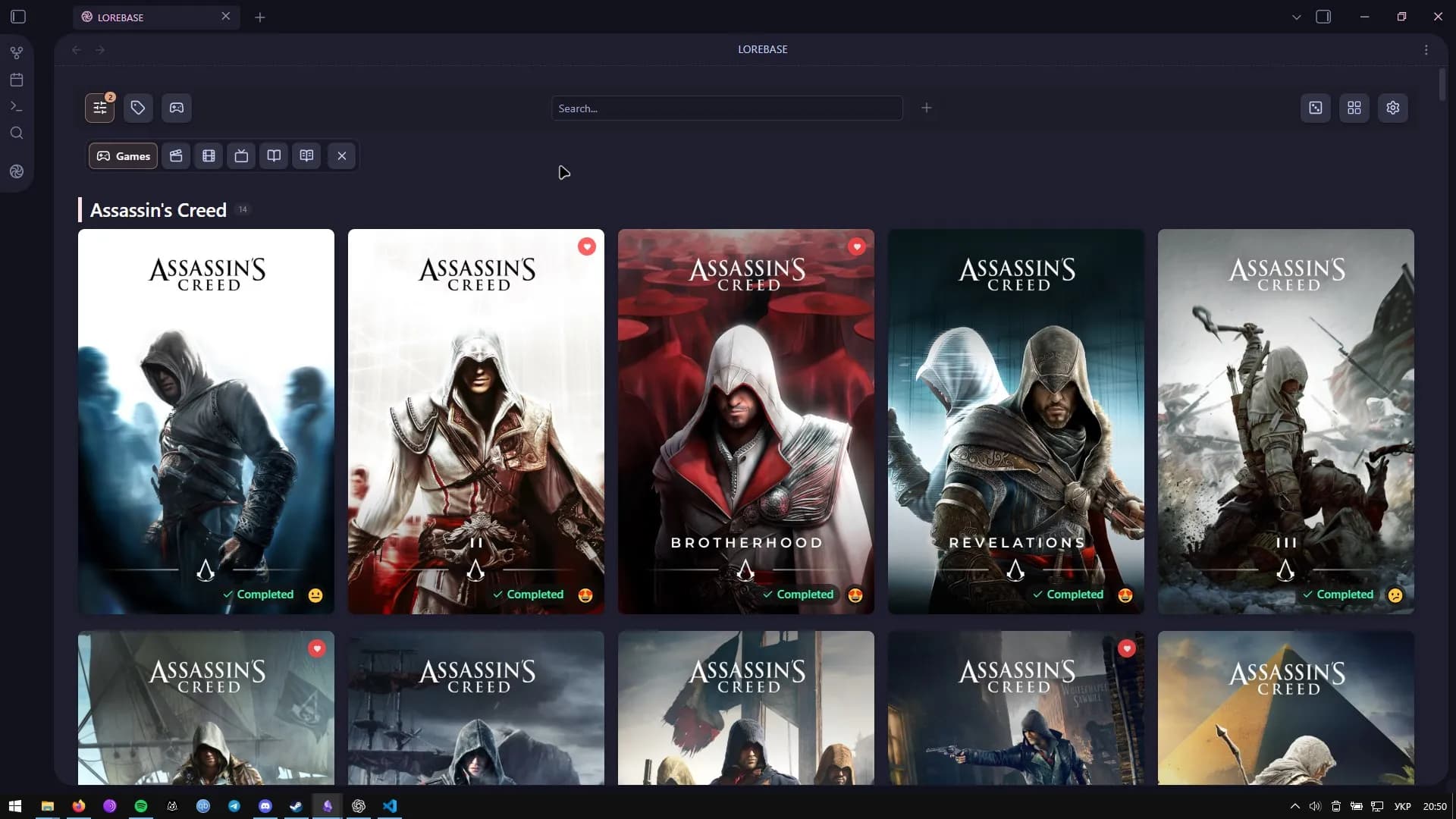Viewport: 1456px width, 819px height.
Task: Click the random dice icon button
Action: pyautogui.click(x=1316, y=108)
